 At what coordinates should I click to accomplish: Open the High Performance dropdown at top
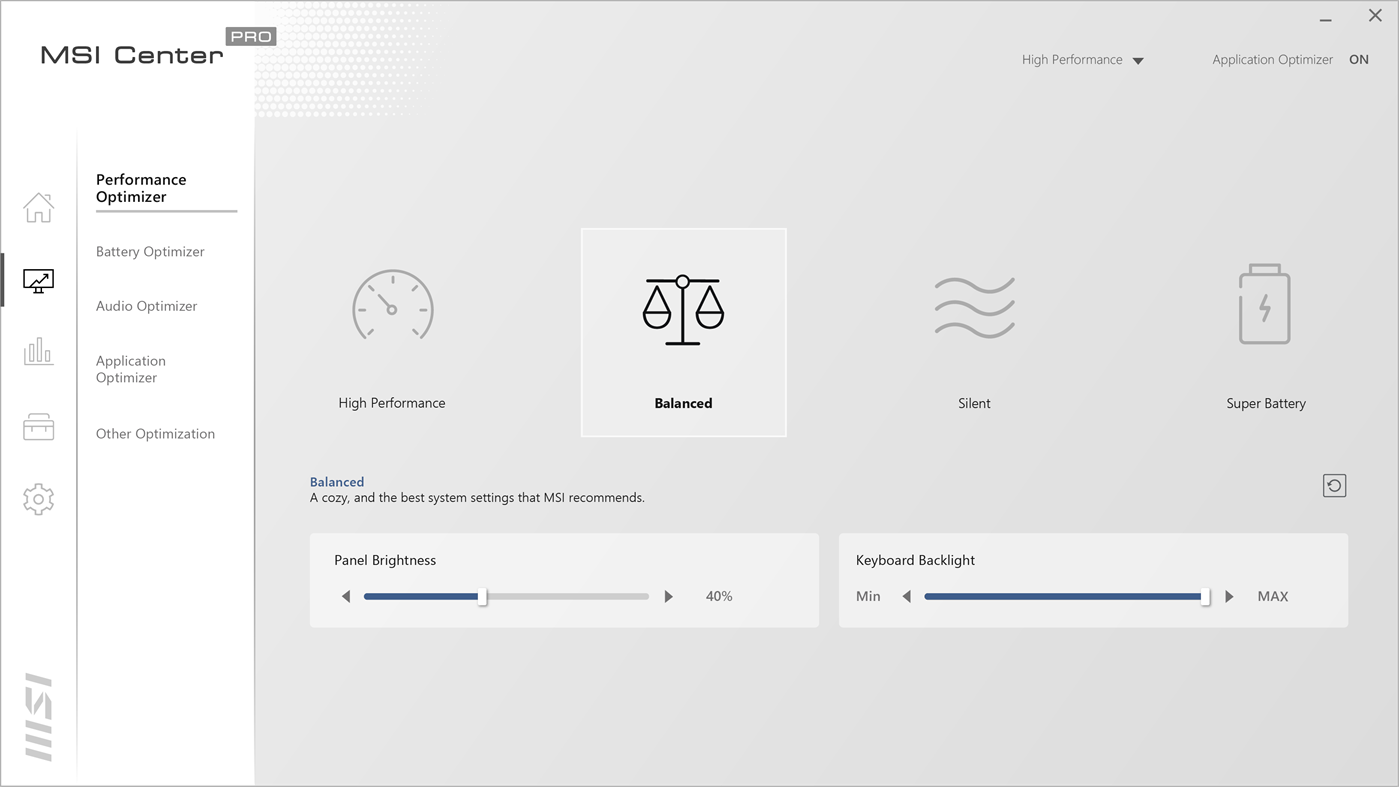(1082, 60)
